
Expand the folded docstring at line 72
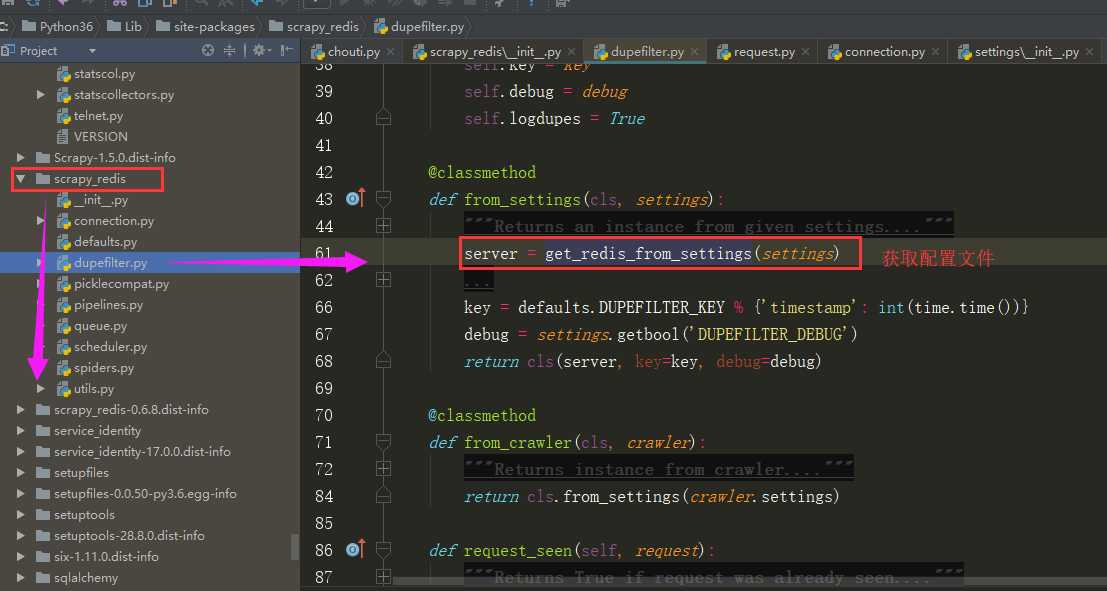(383, 469)
